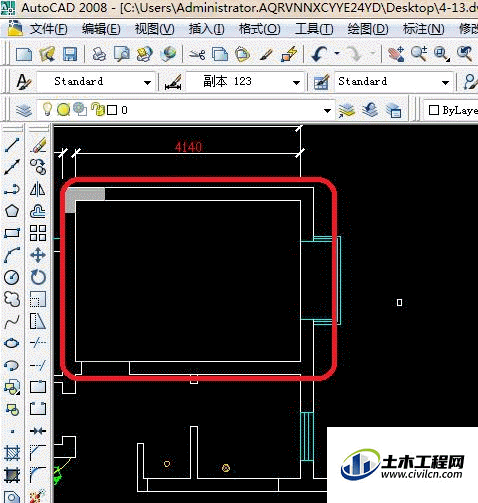The image size is (478, 503).
Task: Select the Array tool
Action: [38, 233]
